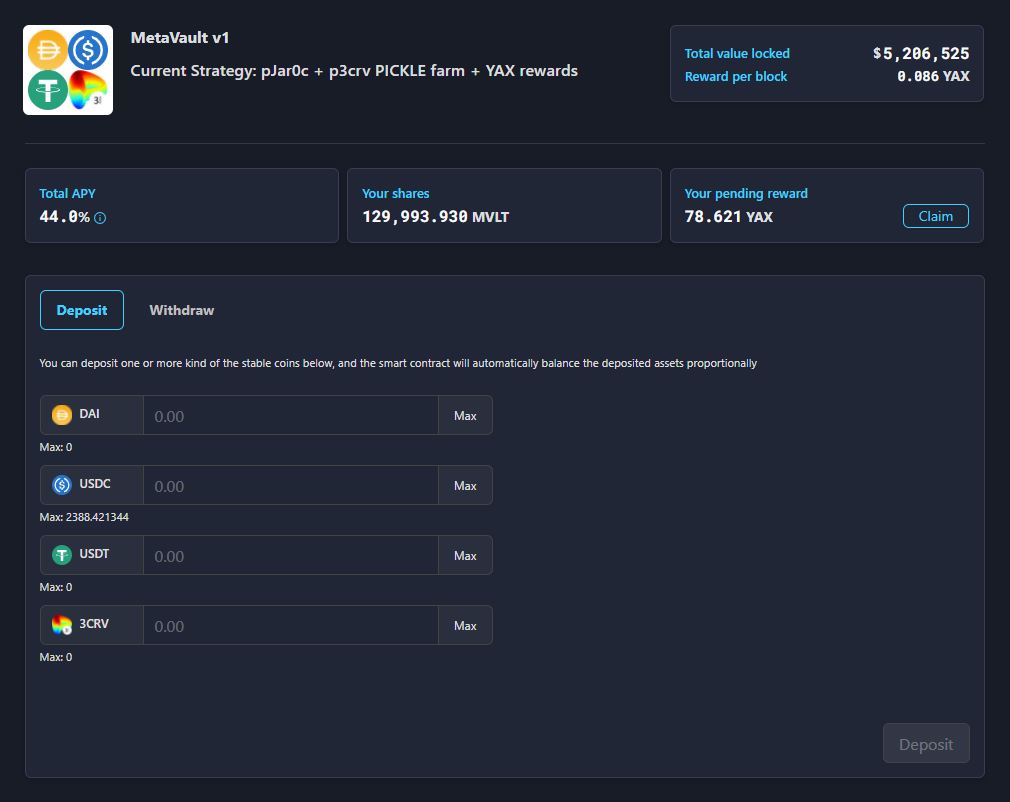This screenshot has width=1010, height=802.
Task: Claim the pending YAX reward
Action: pyautogui.click(x=935, y=216)
